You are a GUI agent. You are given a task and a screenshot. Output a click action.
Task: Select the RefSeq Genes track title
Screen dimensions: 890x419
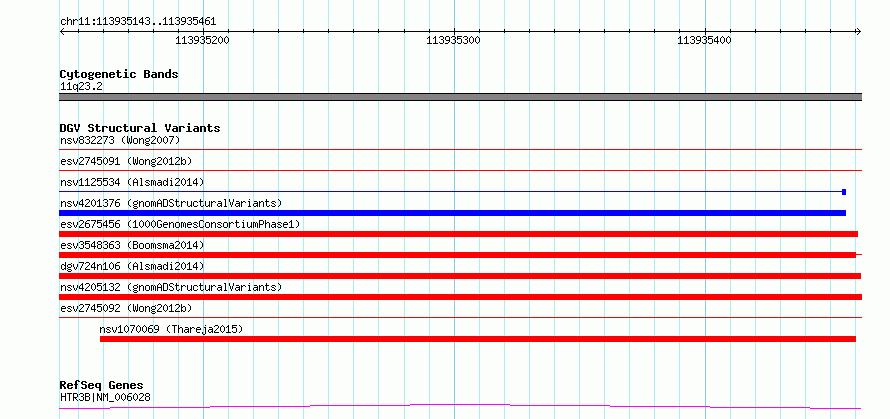[102, 386]
